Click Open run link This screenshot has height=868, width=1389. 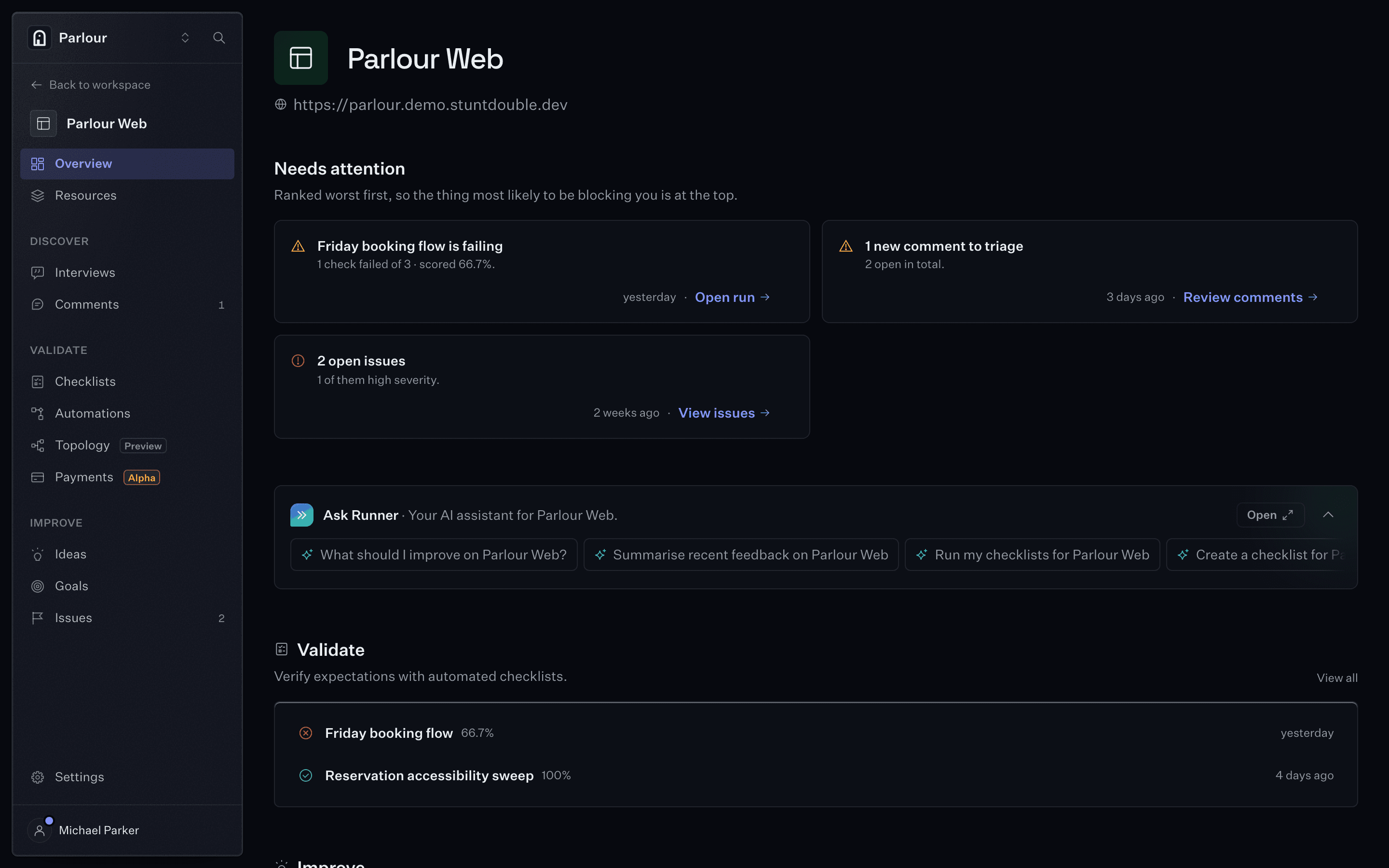[733, 298]
